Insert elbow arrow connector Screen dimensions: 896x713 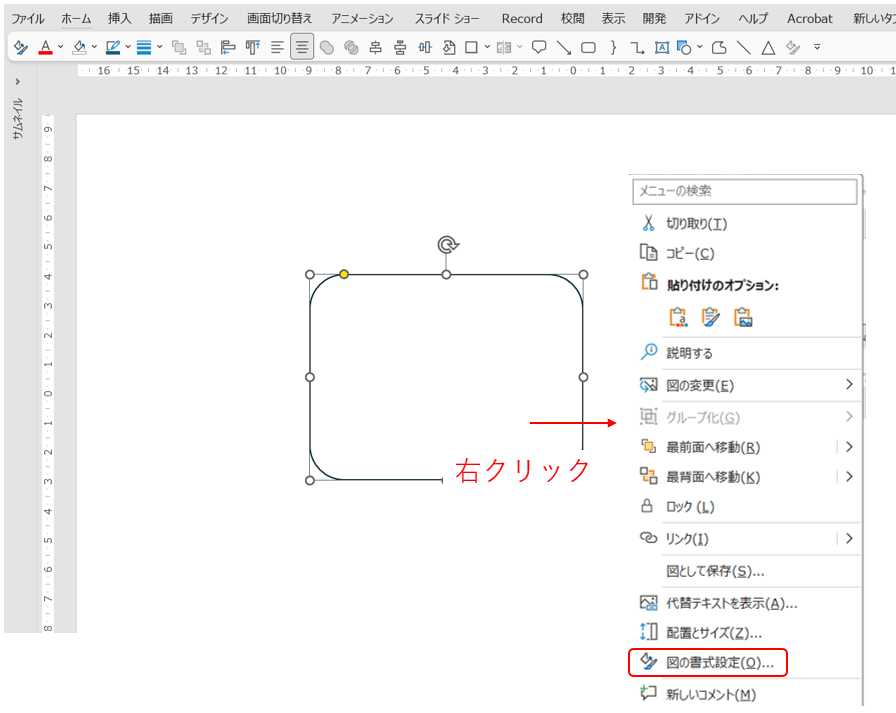point(637,47)
